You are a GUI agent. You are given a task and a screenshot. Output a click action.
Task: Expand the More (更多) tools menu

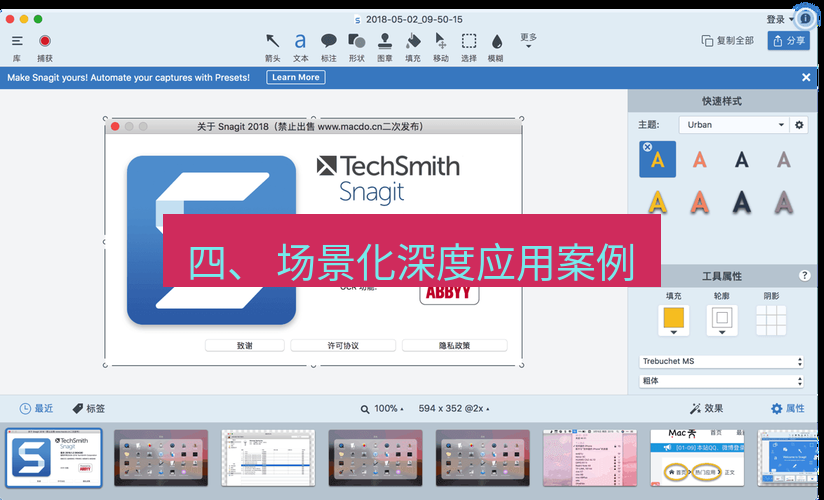tap(528, 40)
